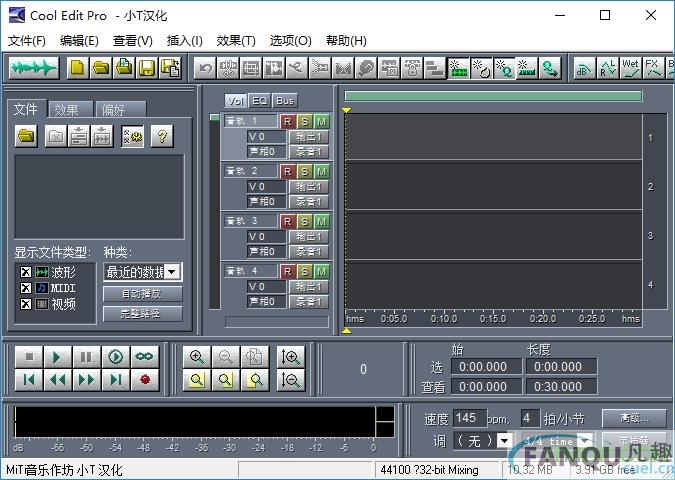Screen dimensions: 675x480
Task: Click the green horizontal timeline scrollbar
Action: click(493, 96)
